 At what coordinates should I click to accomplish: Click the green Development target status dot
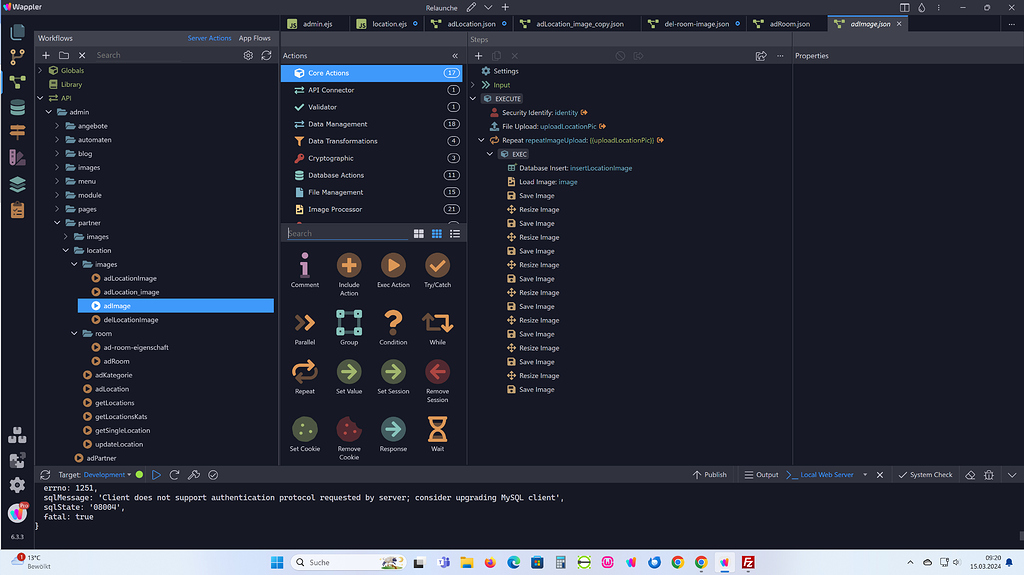tap(139, 475)
